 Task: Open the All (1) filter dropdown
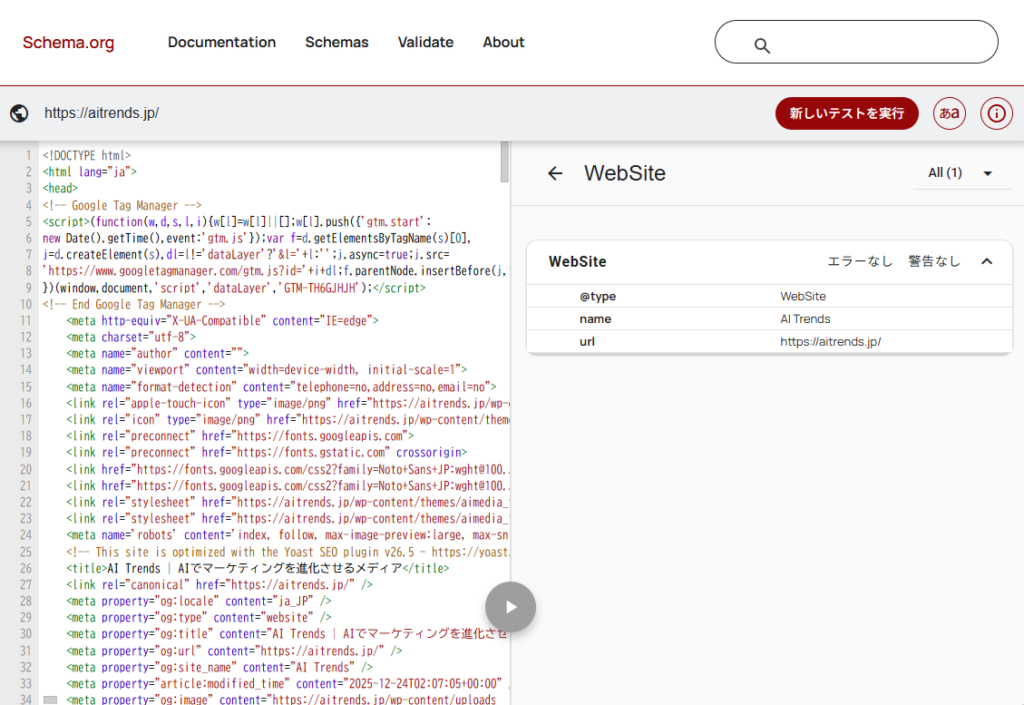tap(959, 173)
